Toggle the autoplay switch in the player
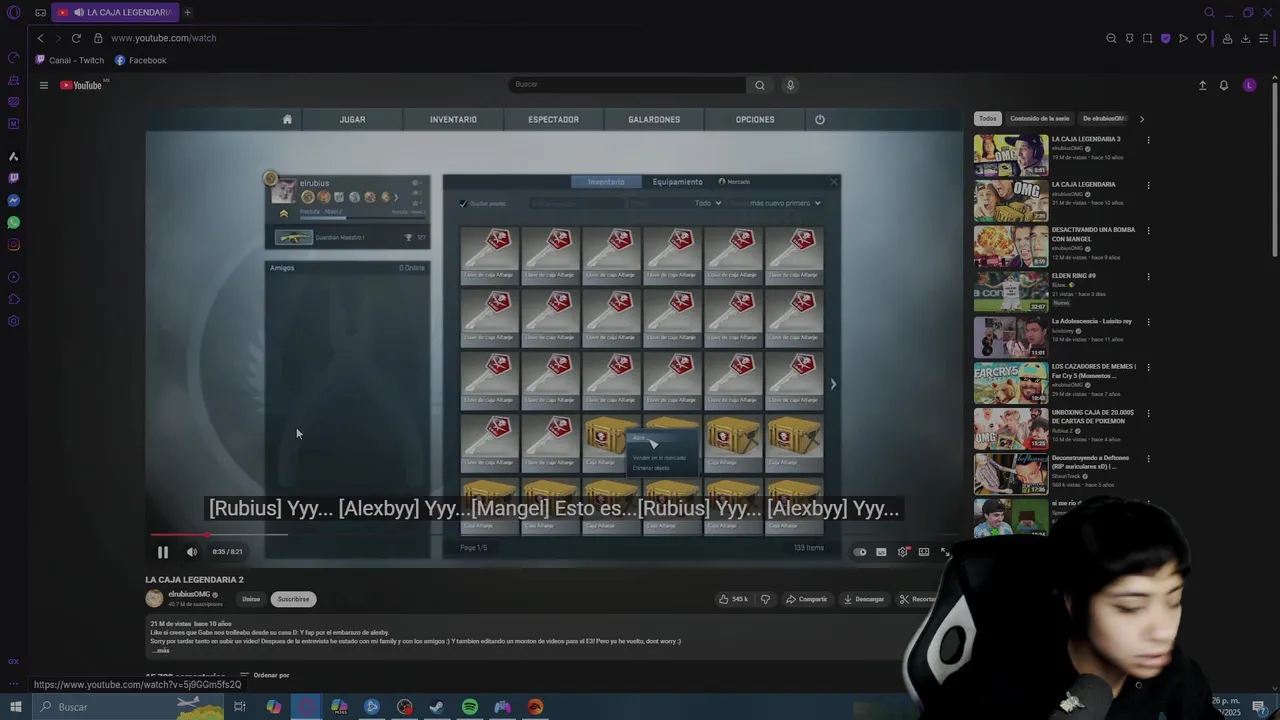The width and height of the screenshot is (1280, 720). (x=860, y=552)
